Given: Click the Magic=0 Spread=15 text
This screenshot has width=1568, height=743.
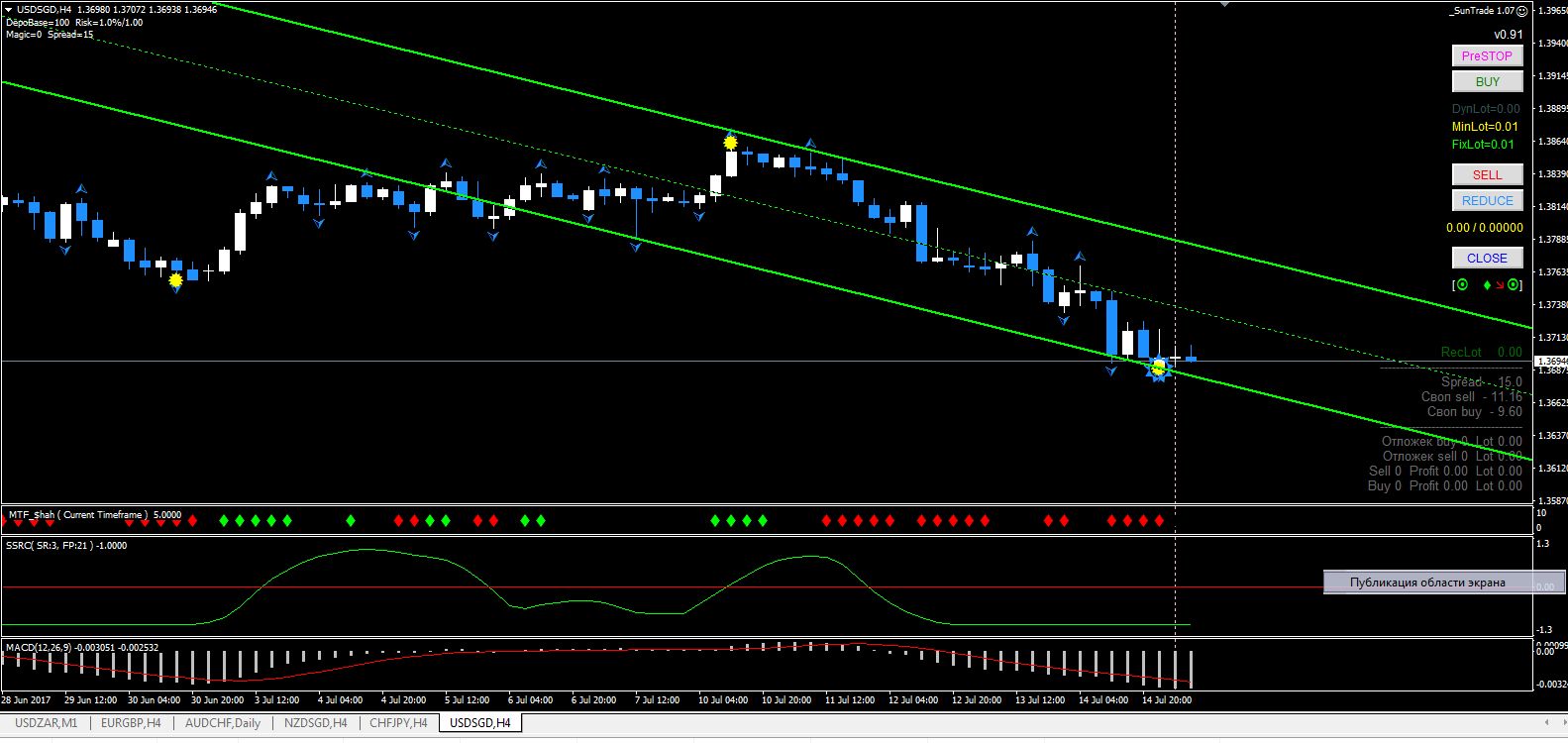Looking at the screenshot, I should (x=50, y=35).
